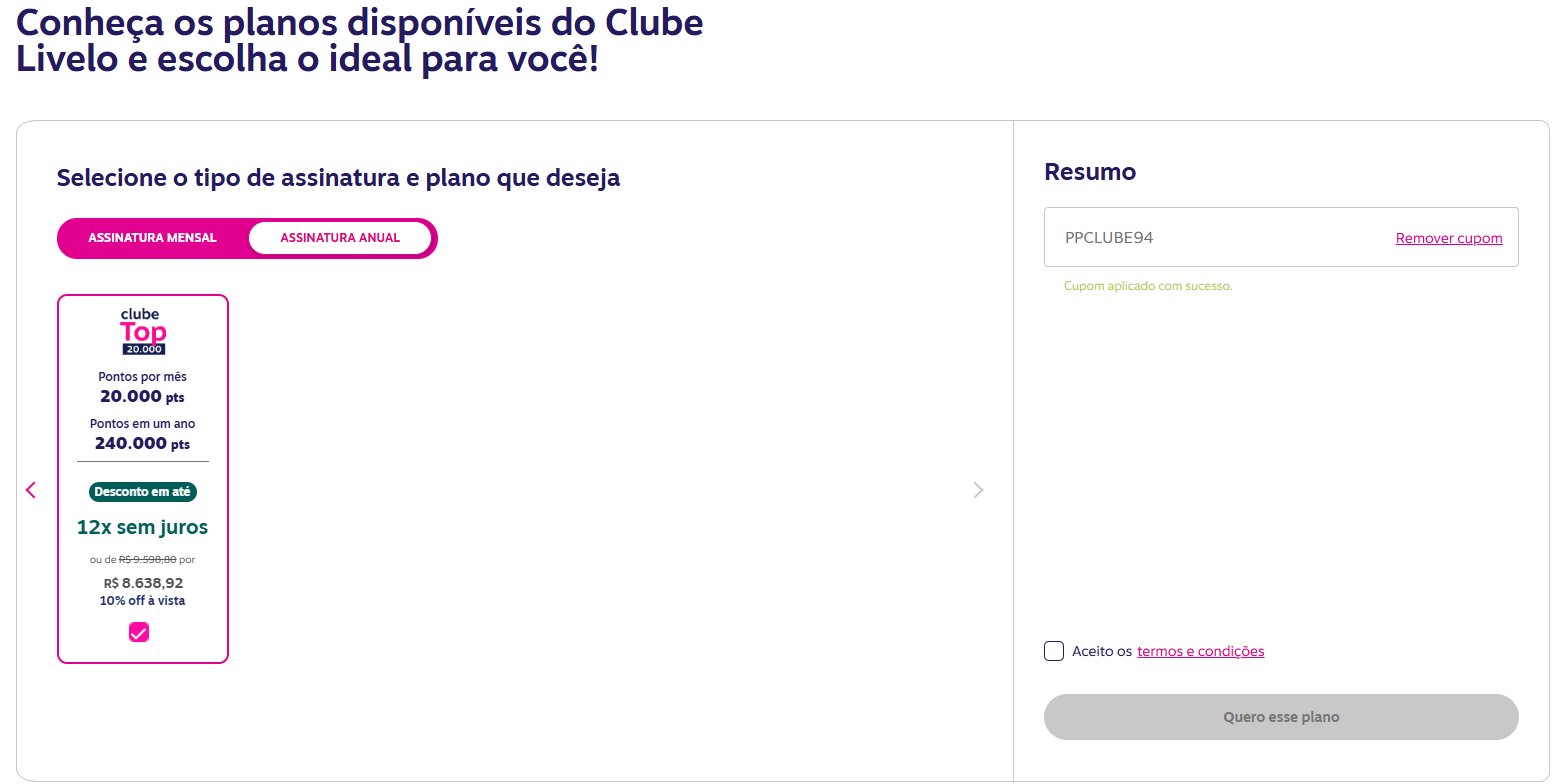Click the Resumo heading
The image size is (1553, 784).
(x=1090, y=171)
